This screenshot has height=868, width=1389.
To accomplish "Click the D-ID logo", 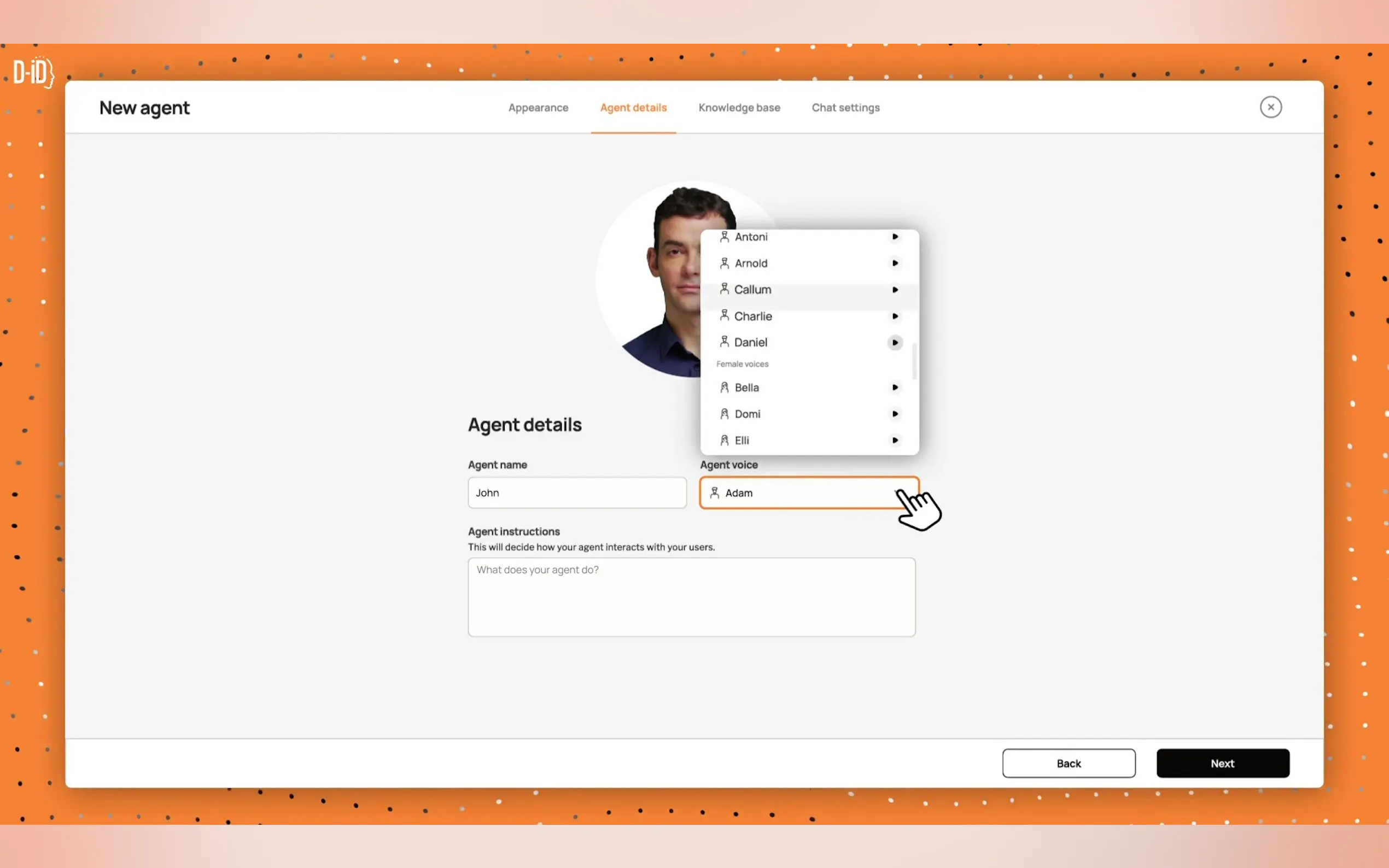I will [33, 72].
